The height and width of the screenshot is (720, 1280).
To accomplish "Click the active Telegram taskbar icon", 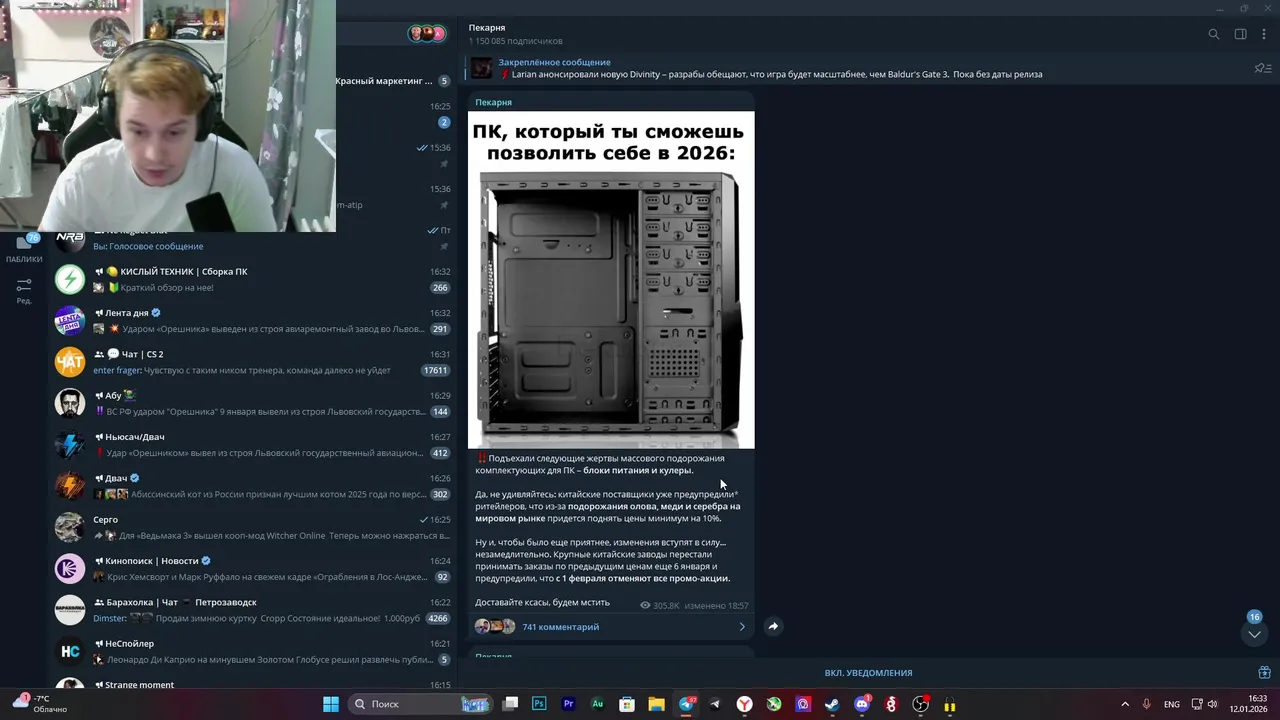I will point(687,704).
